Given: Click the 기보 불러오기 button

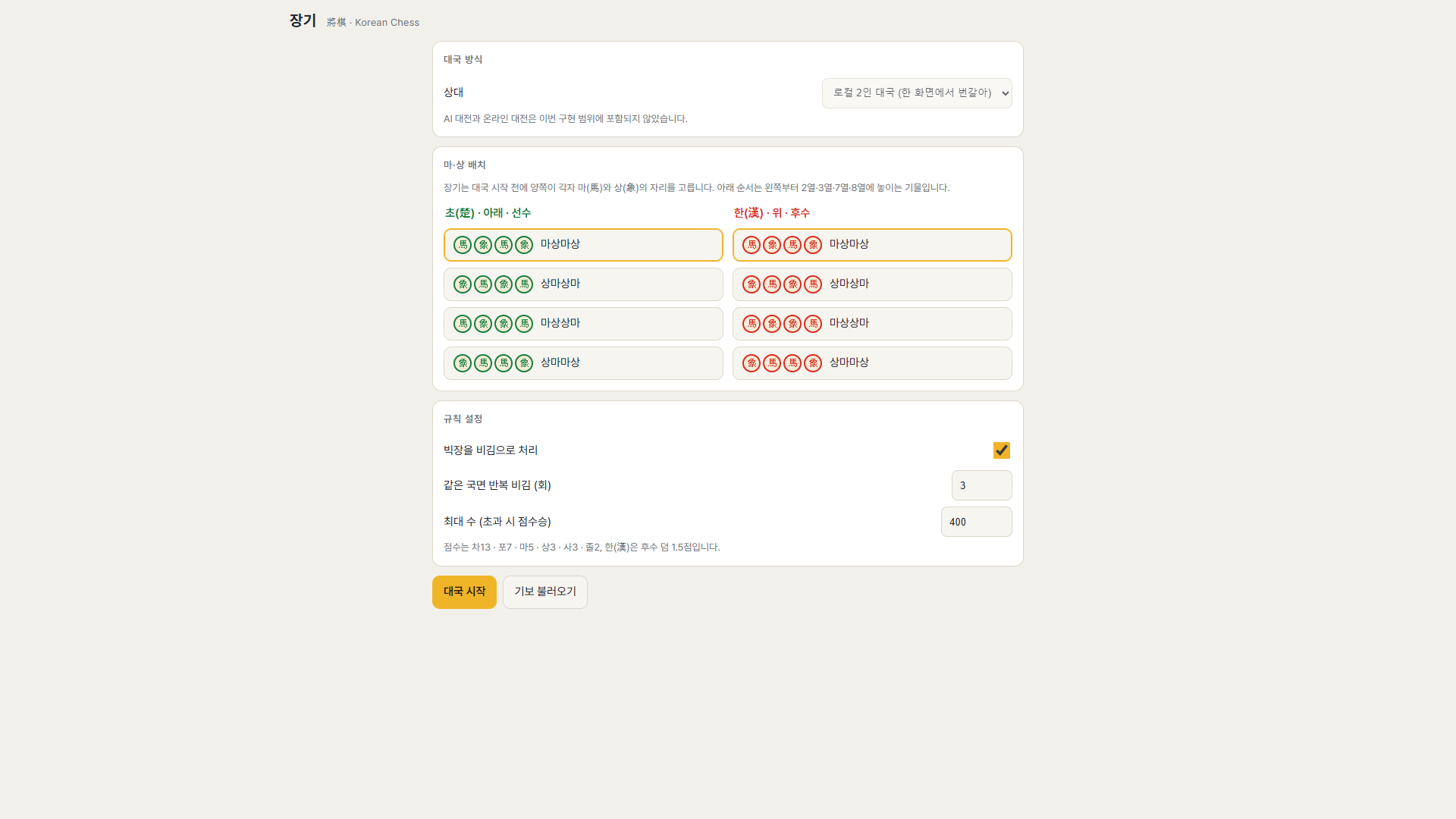Looking at the screenshot, I should (545, 592).
